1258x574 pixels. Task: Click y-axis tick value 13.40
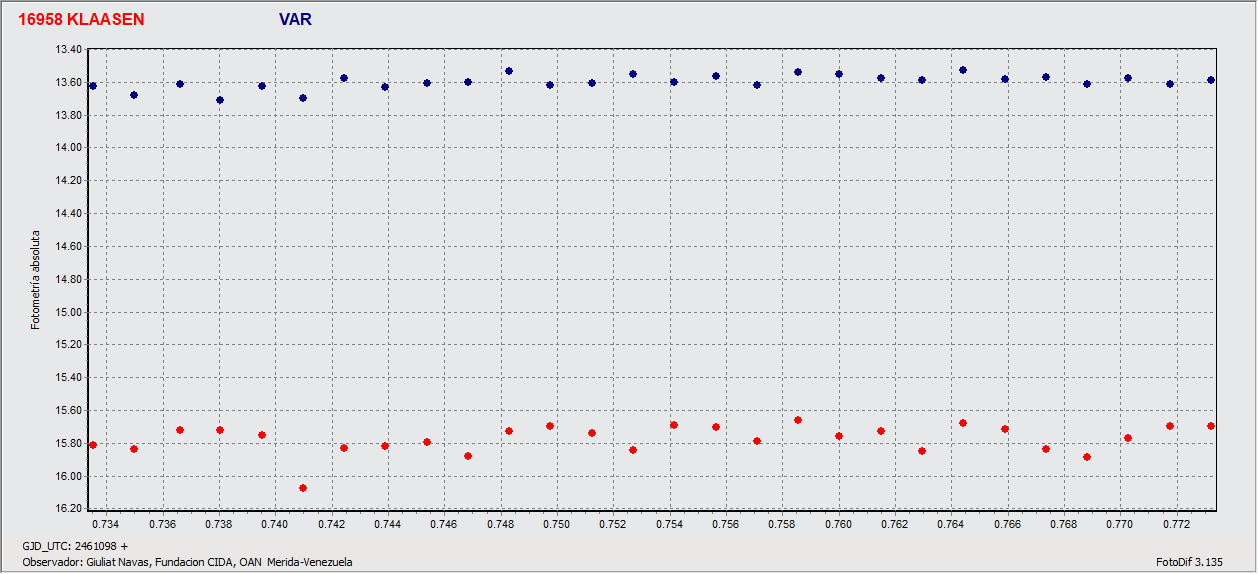(68, 49)
